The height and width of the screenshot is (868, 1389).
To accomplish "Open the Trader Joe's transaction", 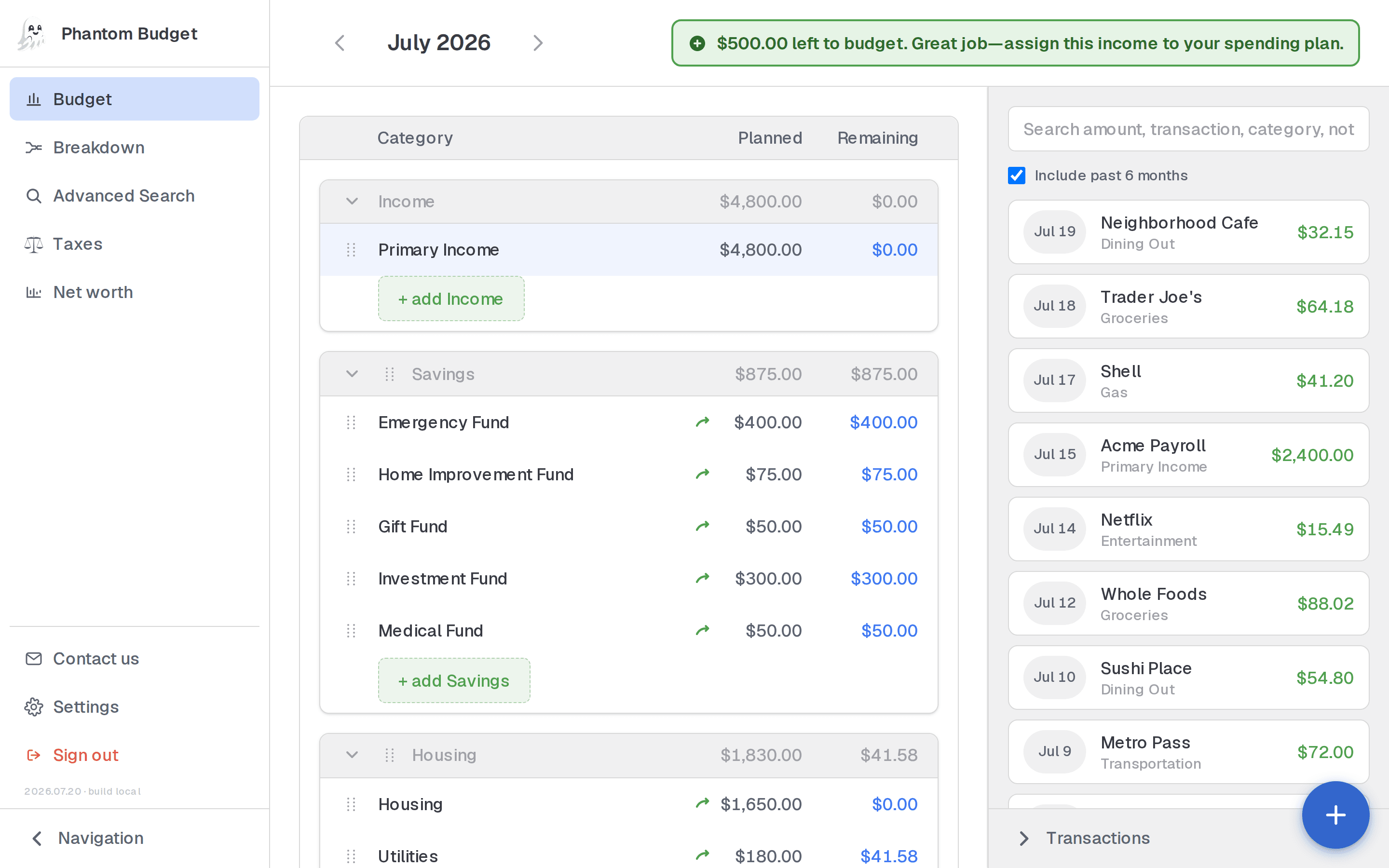I will tap(1188, 306).
